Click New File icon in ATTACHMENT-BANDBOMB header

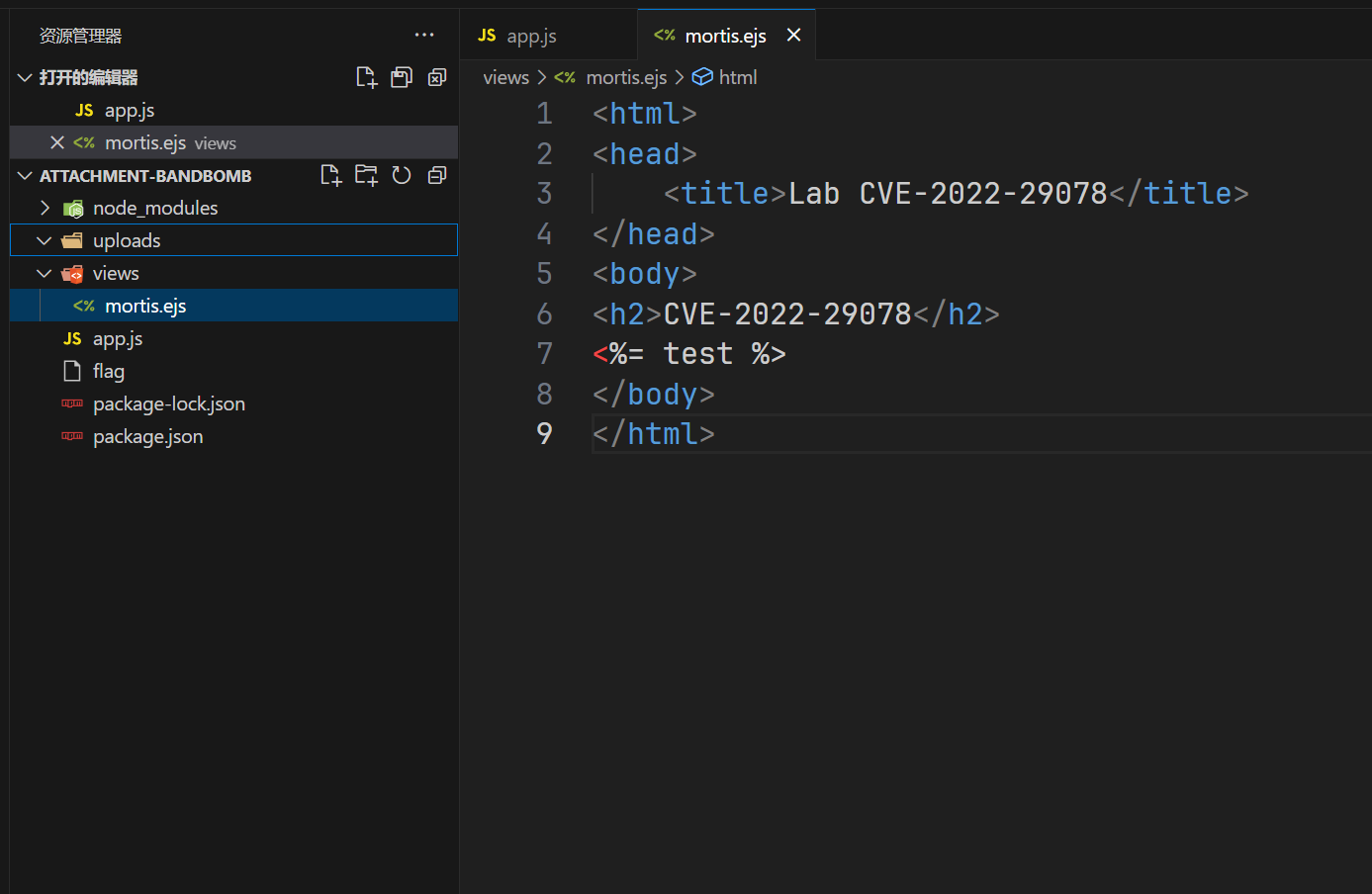(x=331, y=175)
